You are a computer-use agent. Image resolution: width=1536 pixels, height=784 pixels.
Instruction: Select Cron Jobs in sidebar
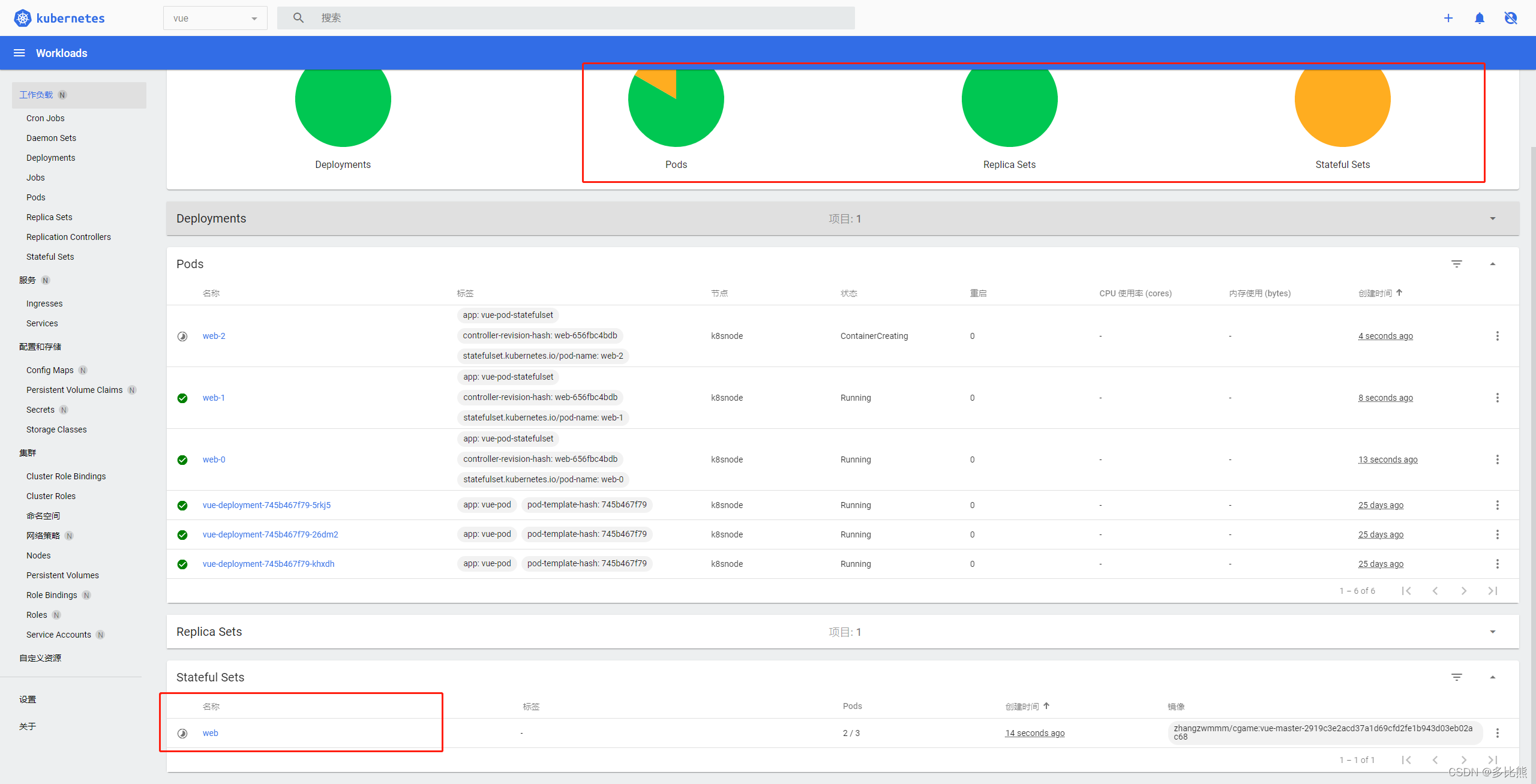click(x=46, y=118)
